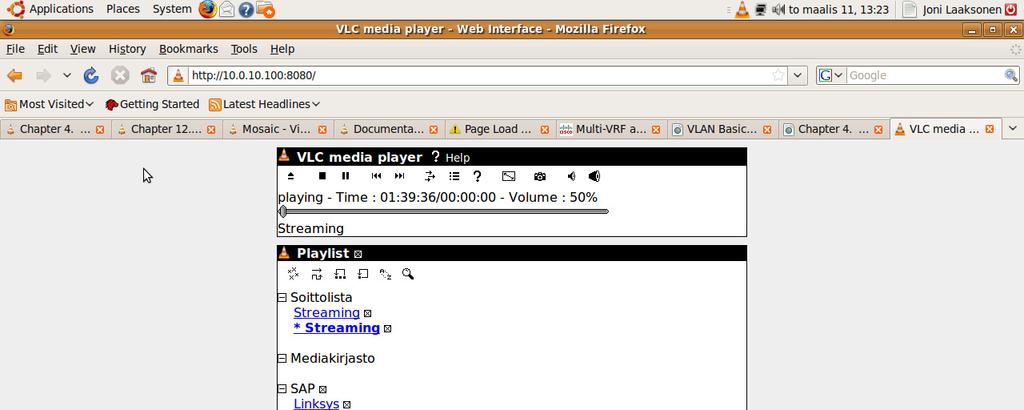Click the search magnifier button
1024x410 pixels.
click(1011, 76)
